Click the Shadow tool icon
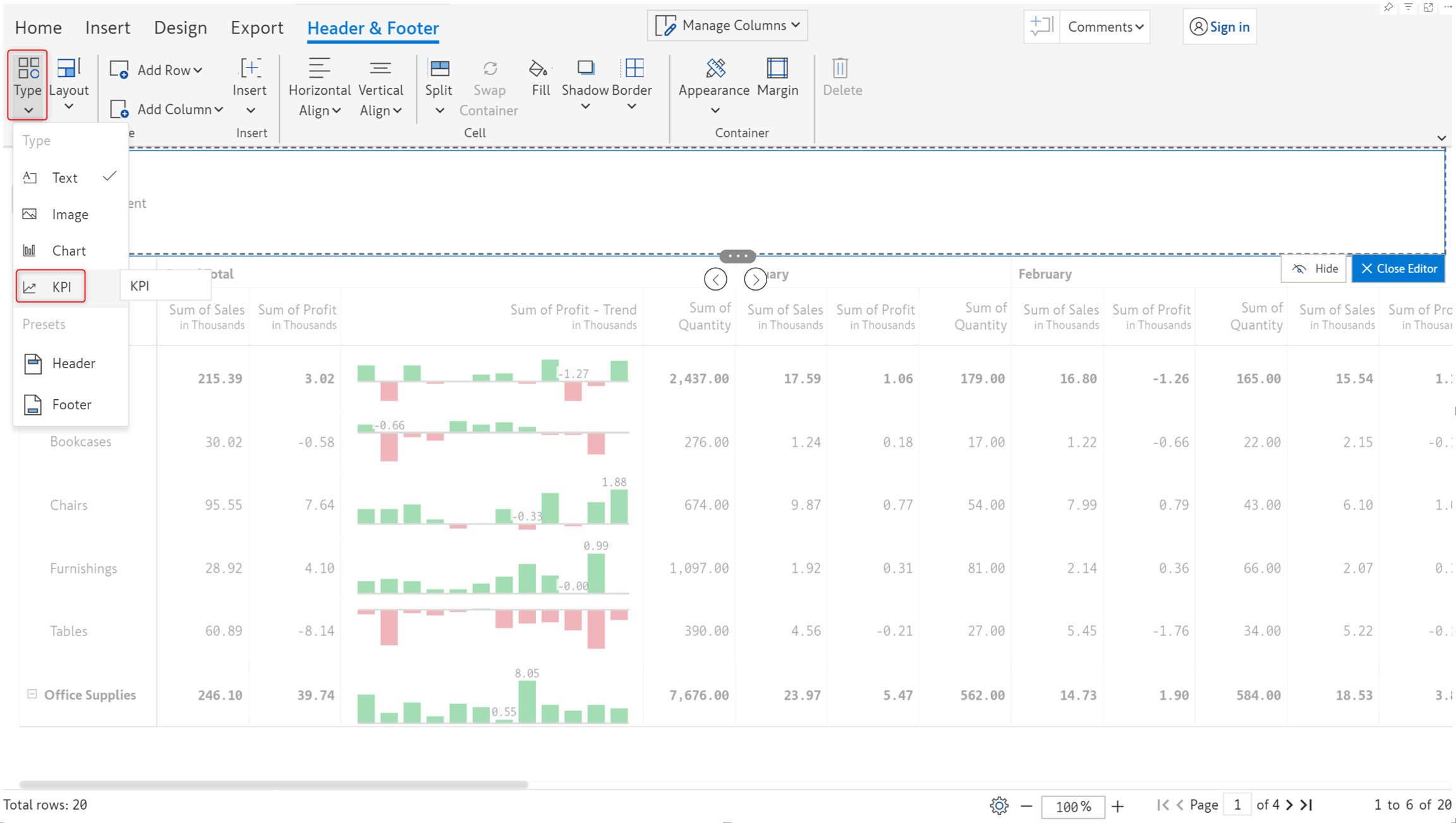The width and height of the screenshot is (1456, 823). [585, 68]
